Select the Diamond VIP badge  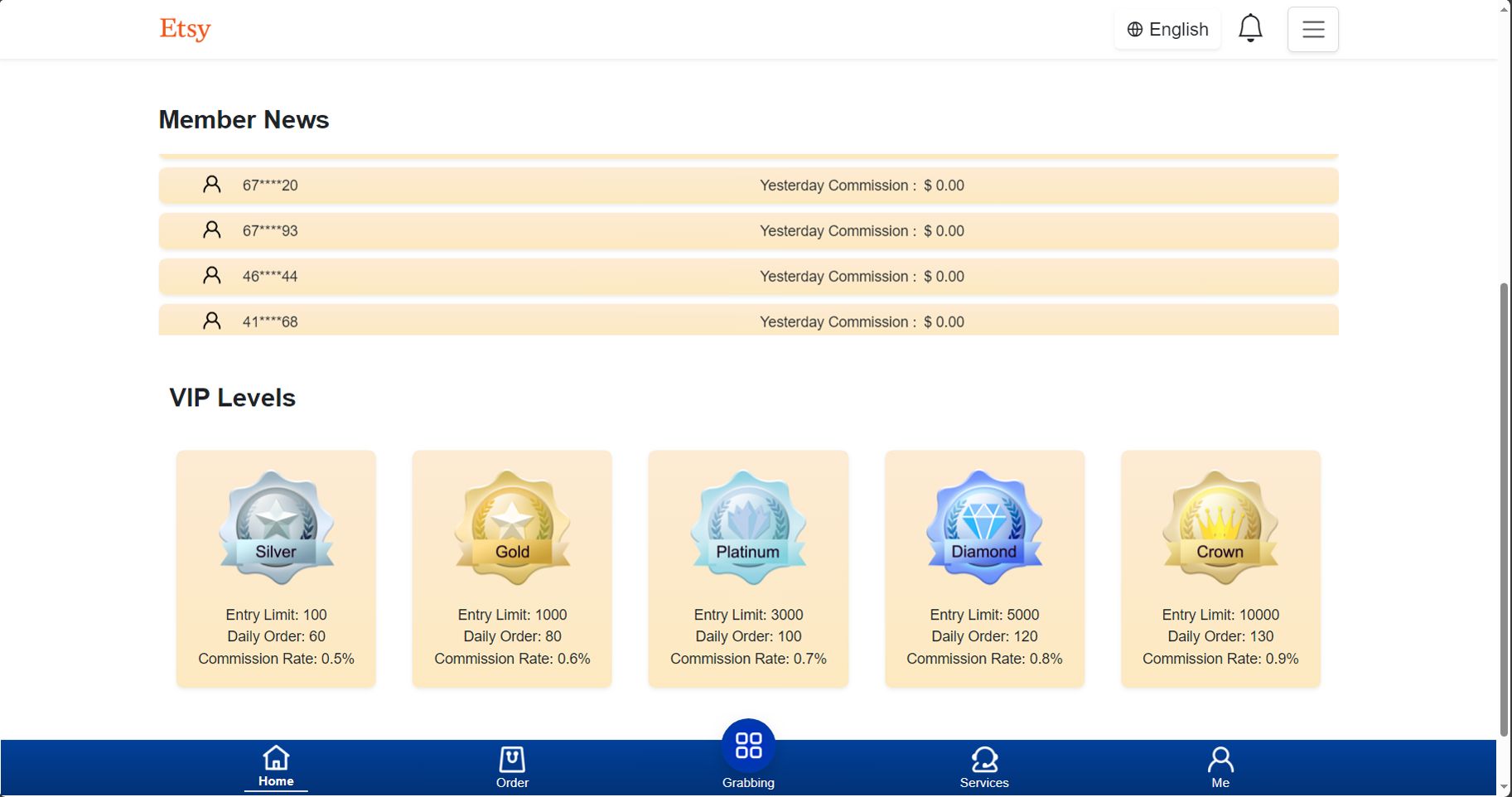click(x=984, y=528)
